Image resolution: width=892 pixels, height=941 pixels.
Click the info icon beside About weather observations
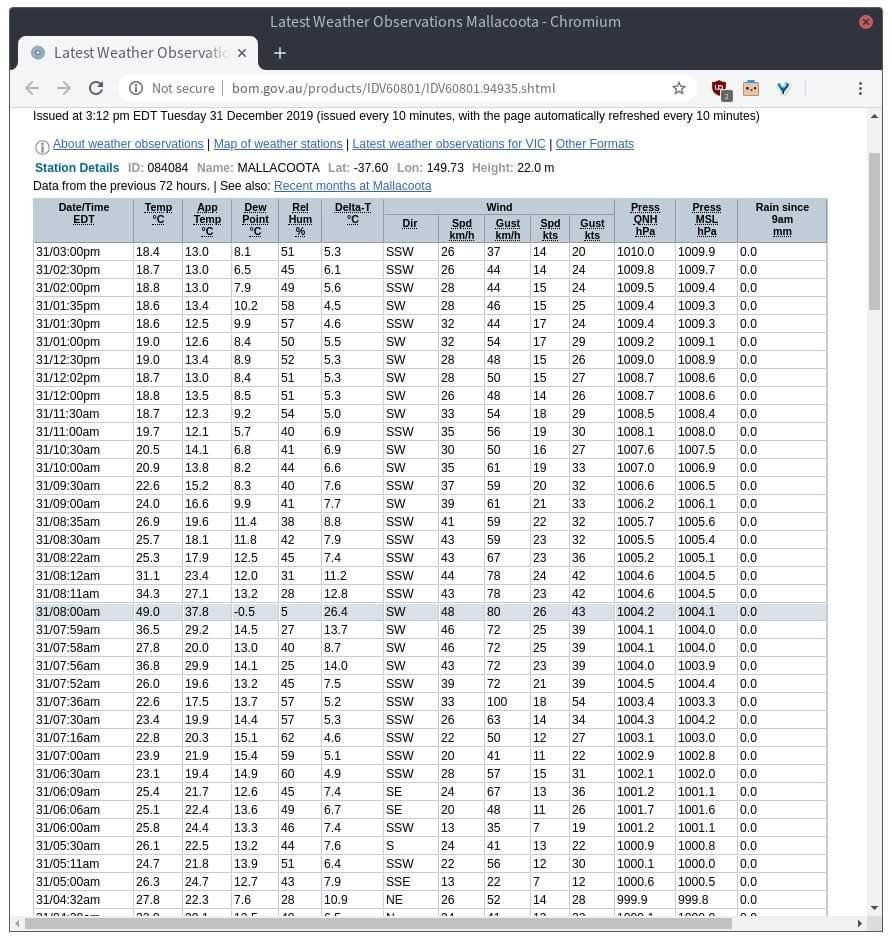41,146
